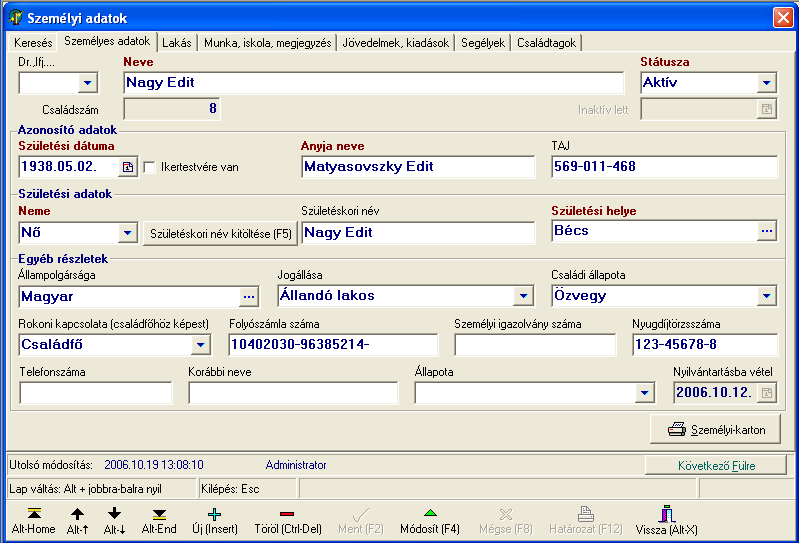Click the Administrator user name text

point(296,465)
